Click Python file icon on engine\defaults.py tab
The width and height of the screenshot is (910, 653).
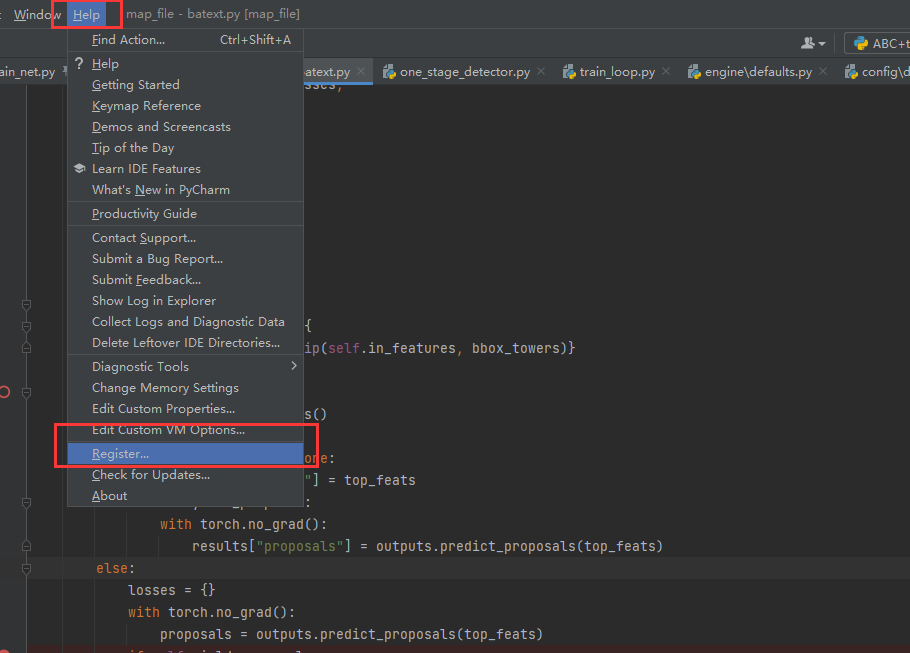(x=694, y=71)
